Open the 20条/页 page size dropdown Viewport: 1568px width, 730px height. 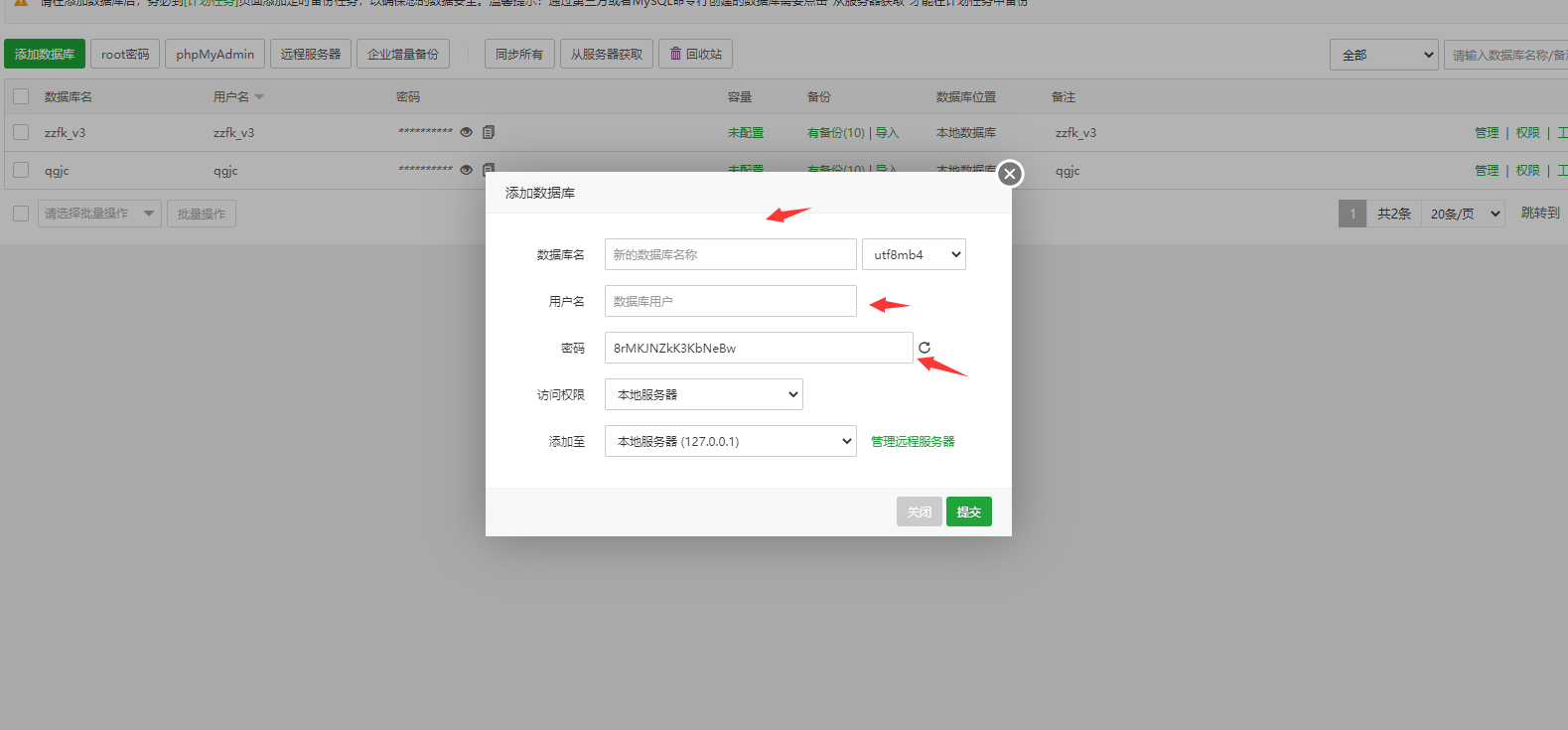click(x=1464, y=214)
